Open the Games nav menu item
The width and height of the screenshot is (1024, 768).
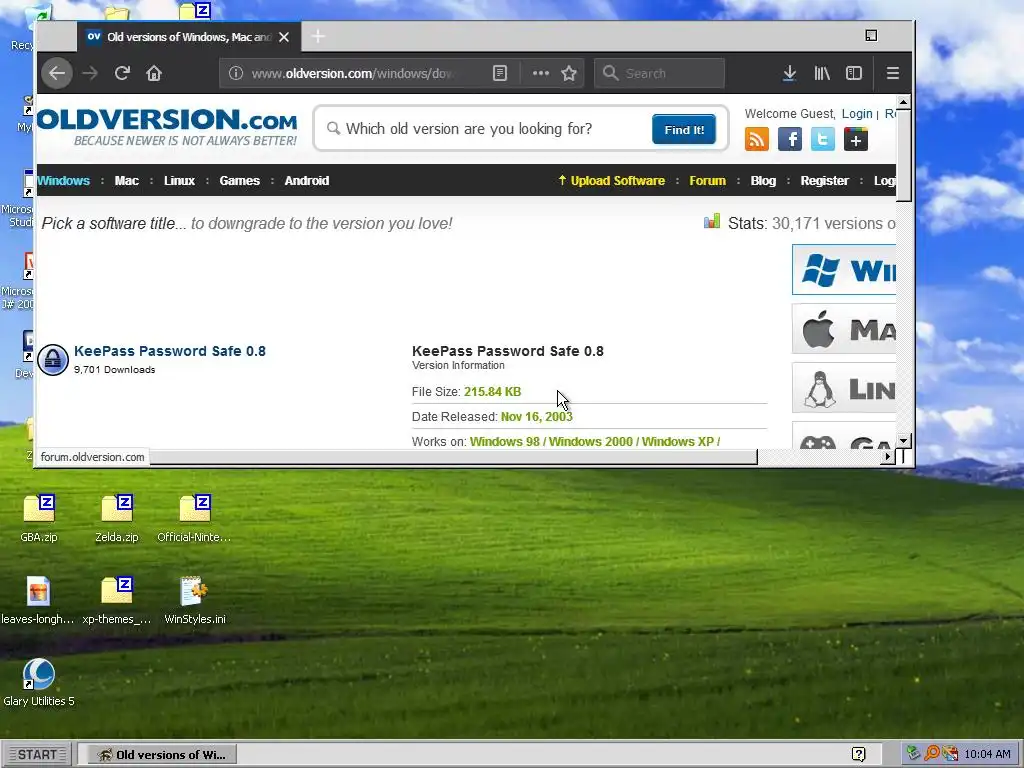(x=240, y=181)
